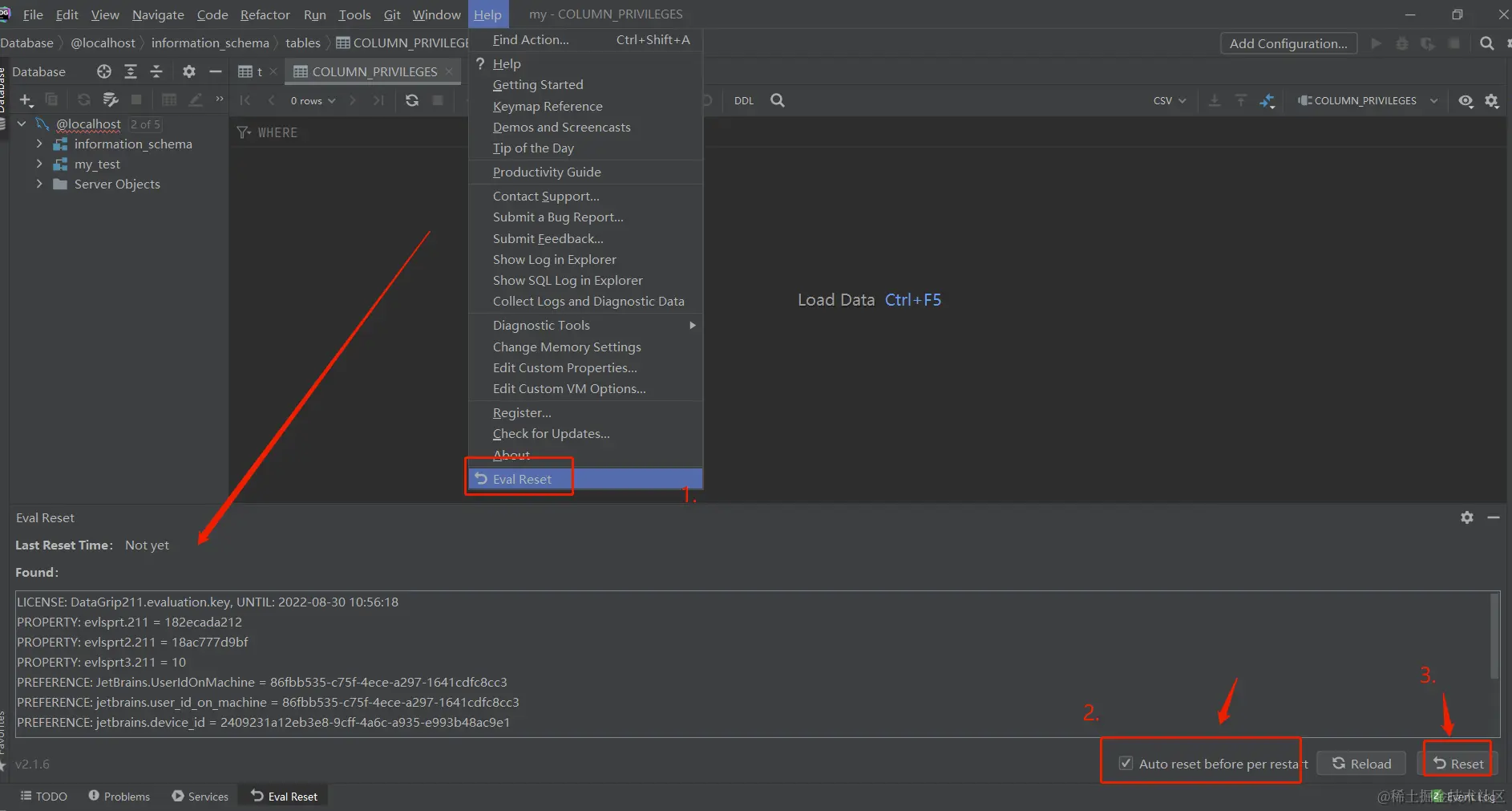The width and height of the screenshot is (1512, 811).
Task: Select Eval Reset in the Help menu
Action: pos(585,479)
